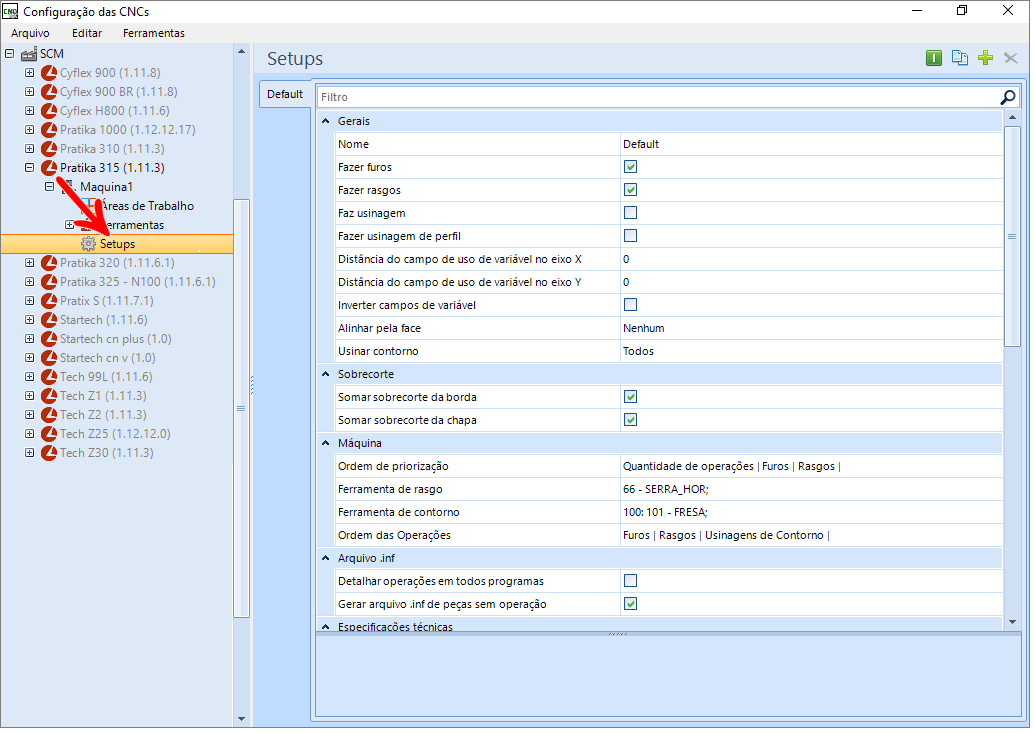Open the Ferramentas menu
This screenshot has height=733, width=1035.
click(x=154, y=33)
